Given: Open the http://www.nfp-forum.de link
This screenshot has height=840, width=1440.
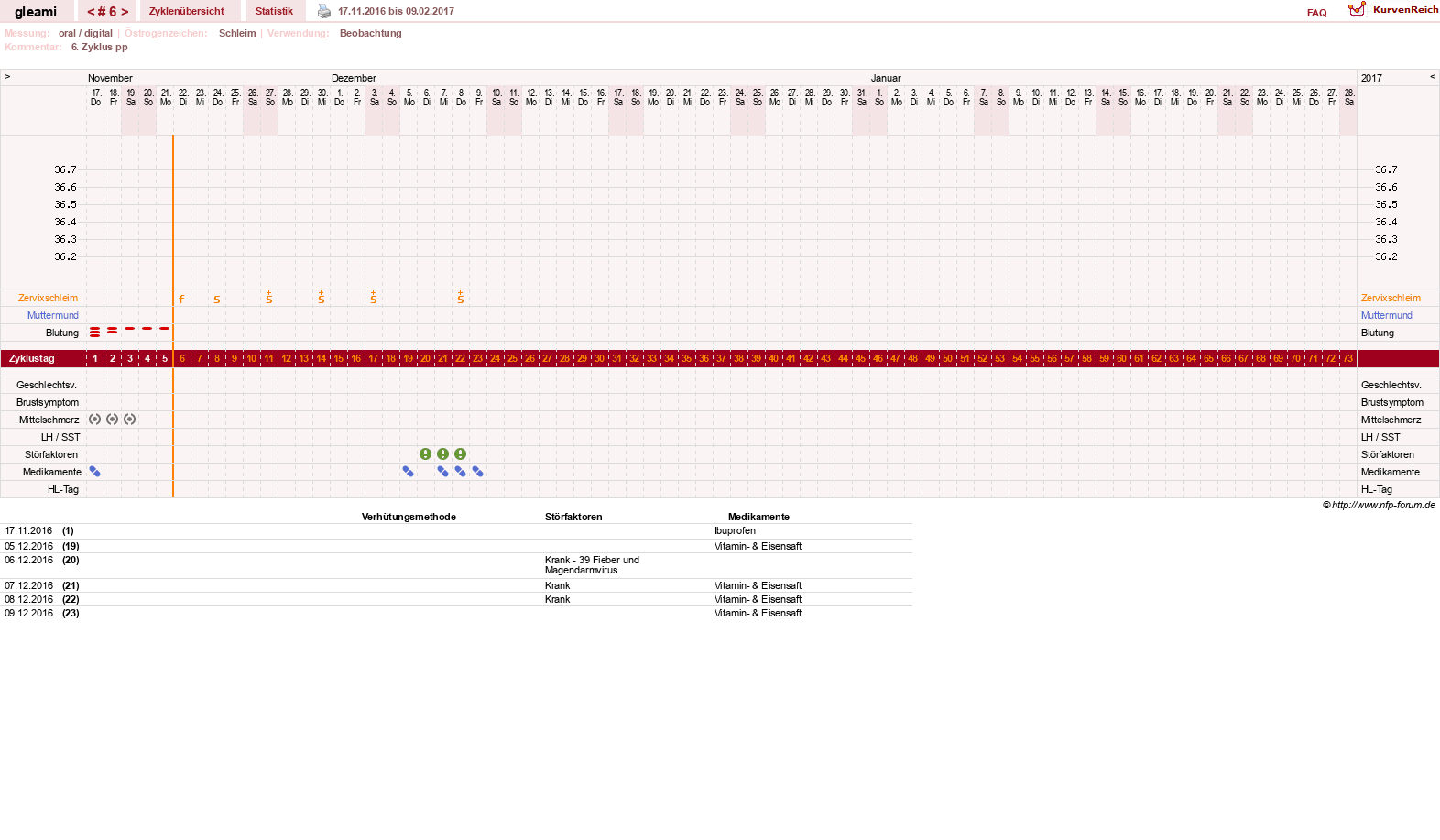Looking at the screenshot, I should click(1383, 505).
